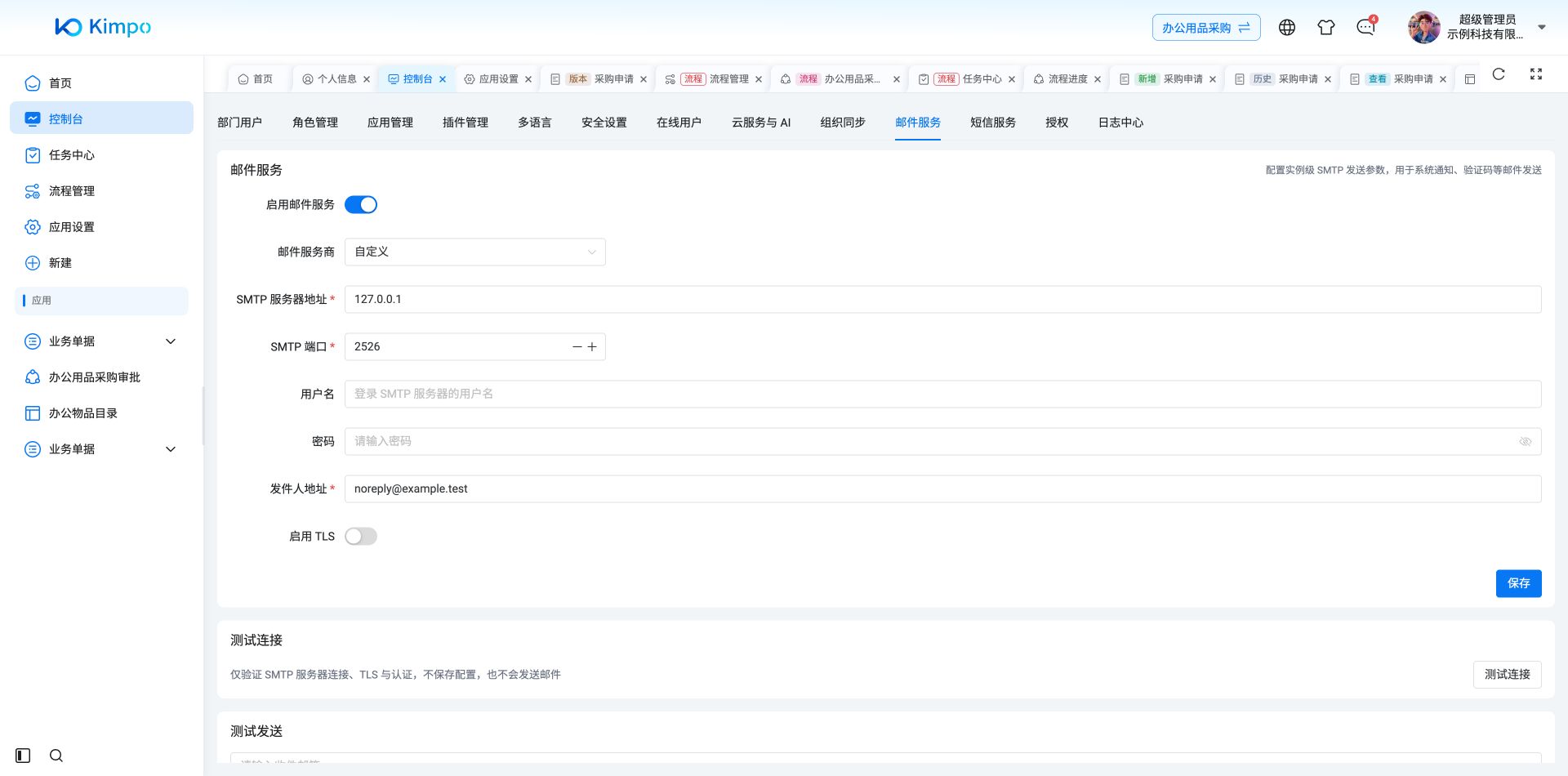1568x776 pixels.
Task: Open 授权 section
Action: (x=1057, y=123)
